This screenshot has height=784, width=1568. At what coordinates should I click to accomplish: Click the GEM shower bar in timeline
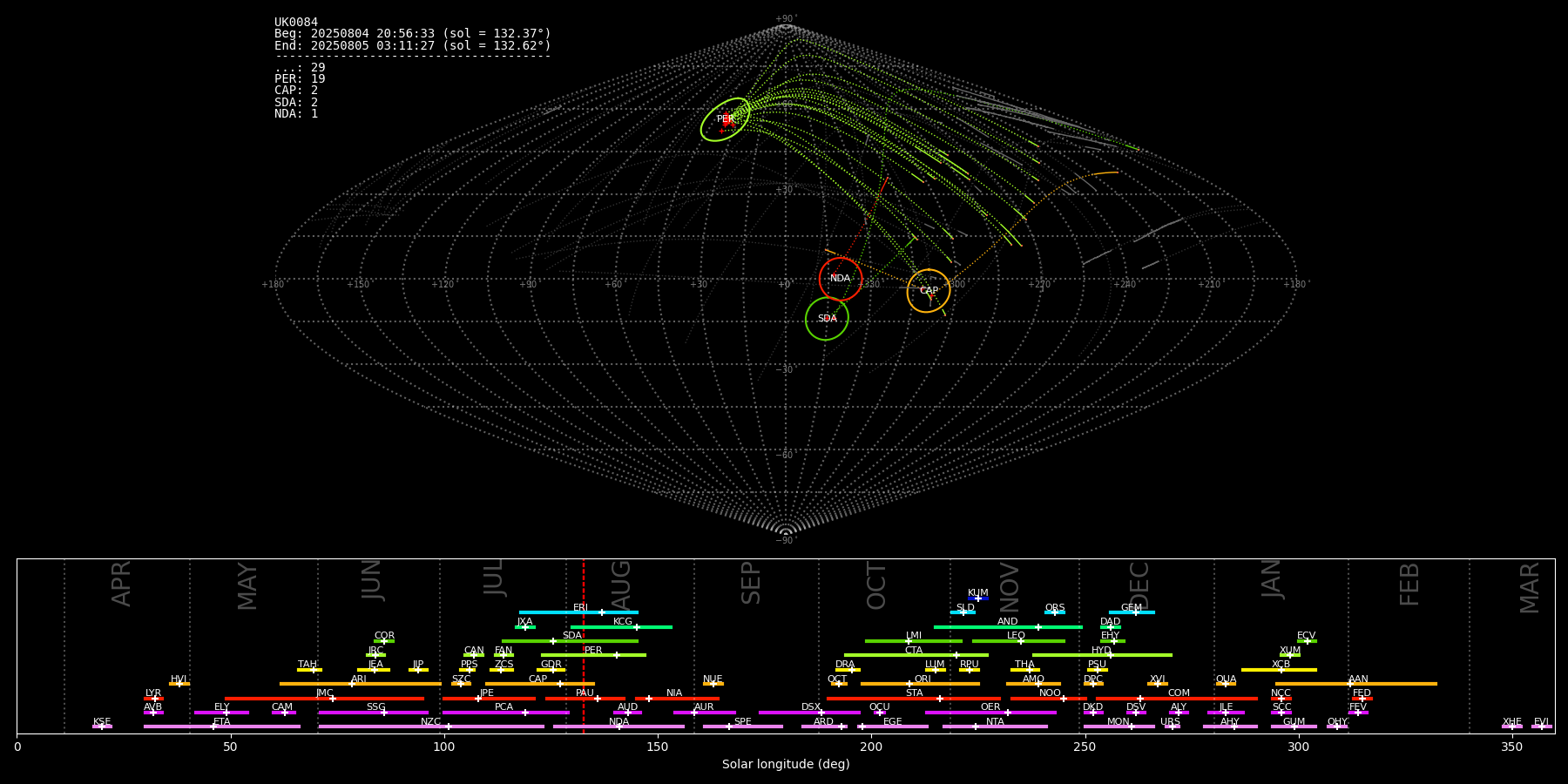pos(1132,612)
